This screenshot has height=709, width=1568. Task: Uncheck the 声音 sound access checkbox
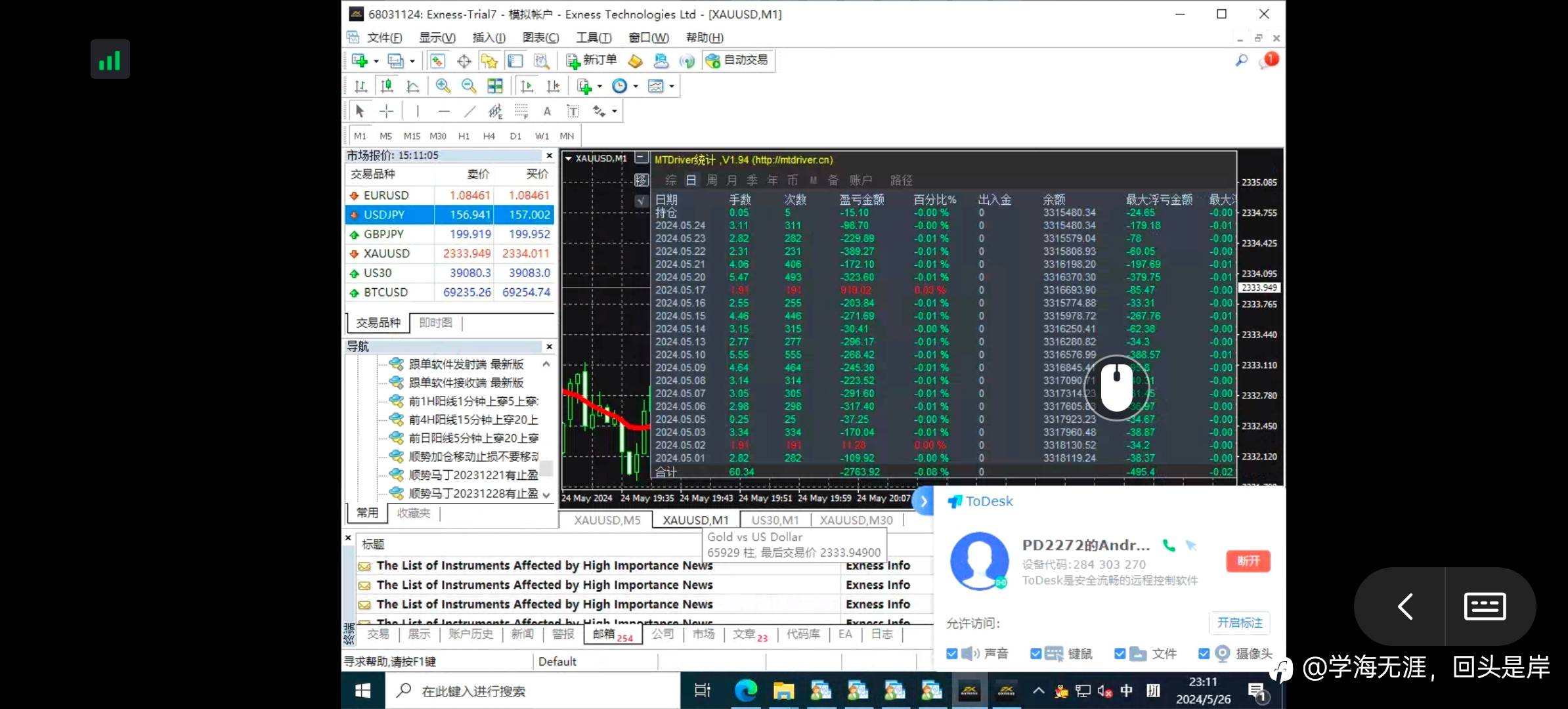952,653
